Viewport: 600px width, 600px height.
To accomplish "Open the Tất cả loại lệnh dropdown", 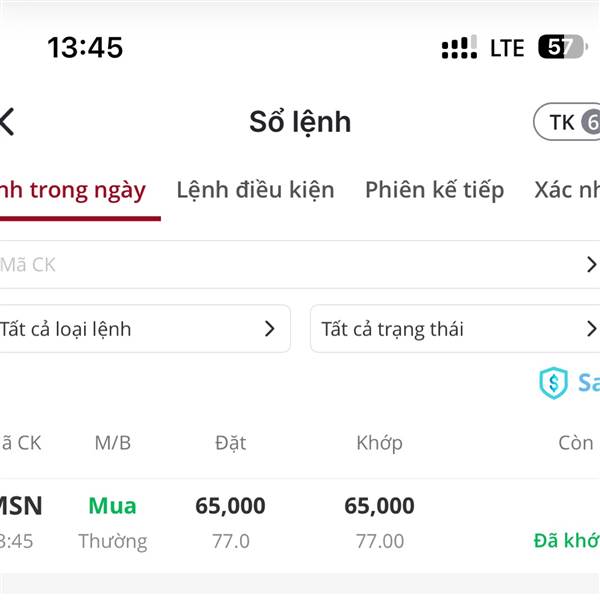I will click(x=145, y=329).
